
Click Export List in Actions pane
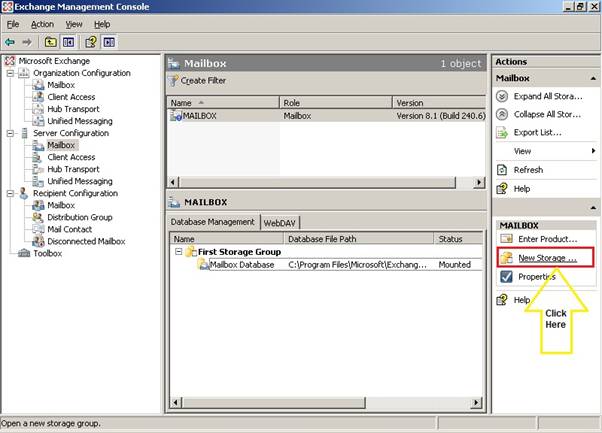tap(537, 132)
